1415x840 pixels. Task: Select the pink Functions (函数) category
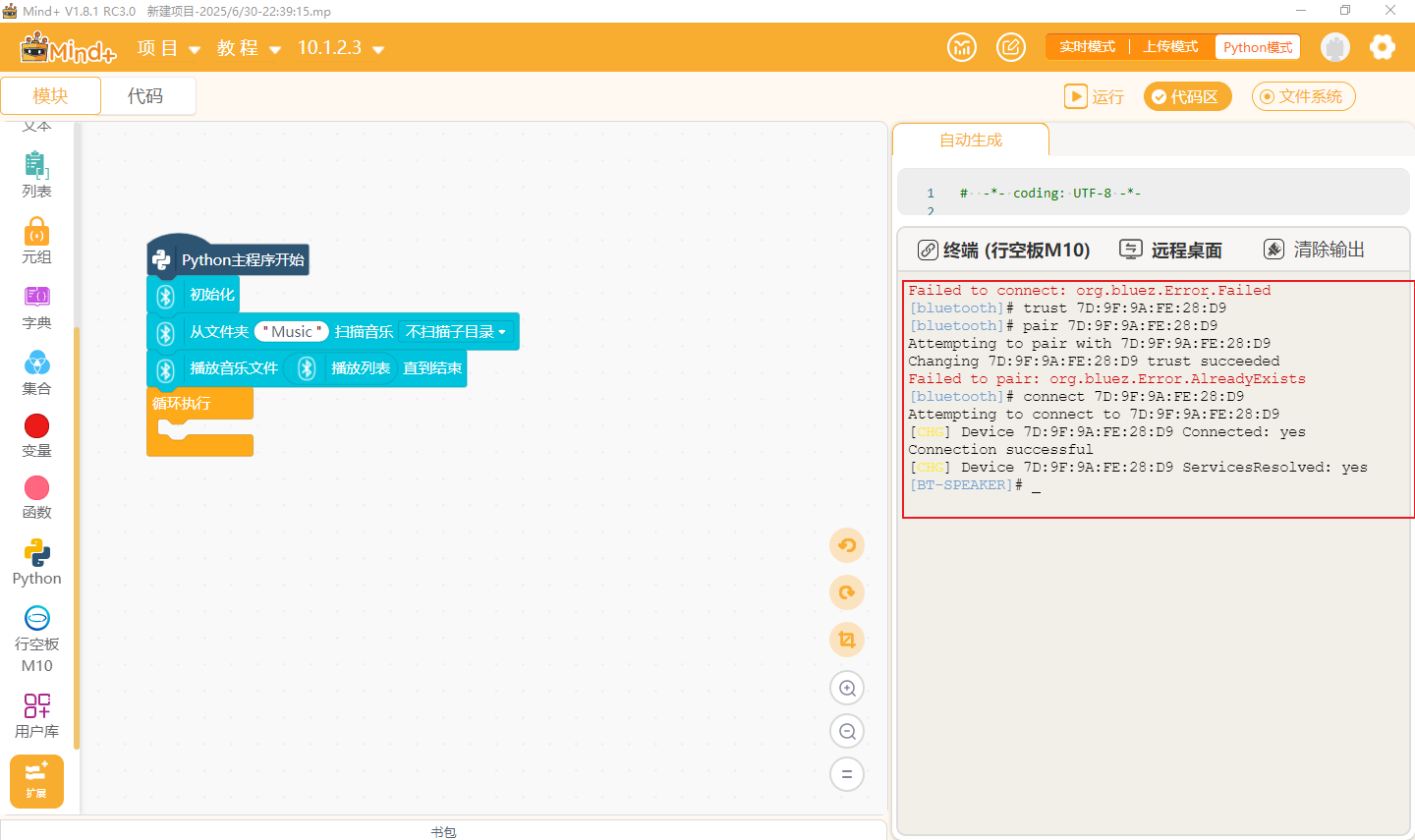36,498
